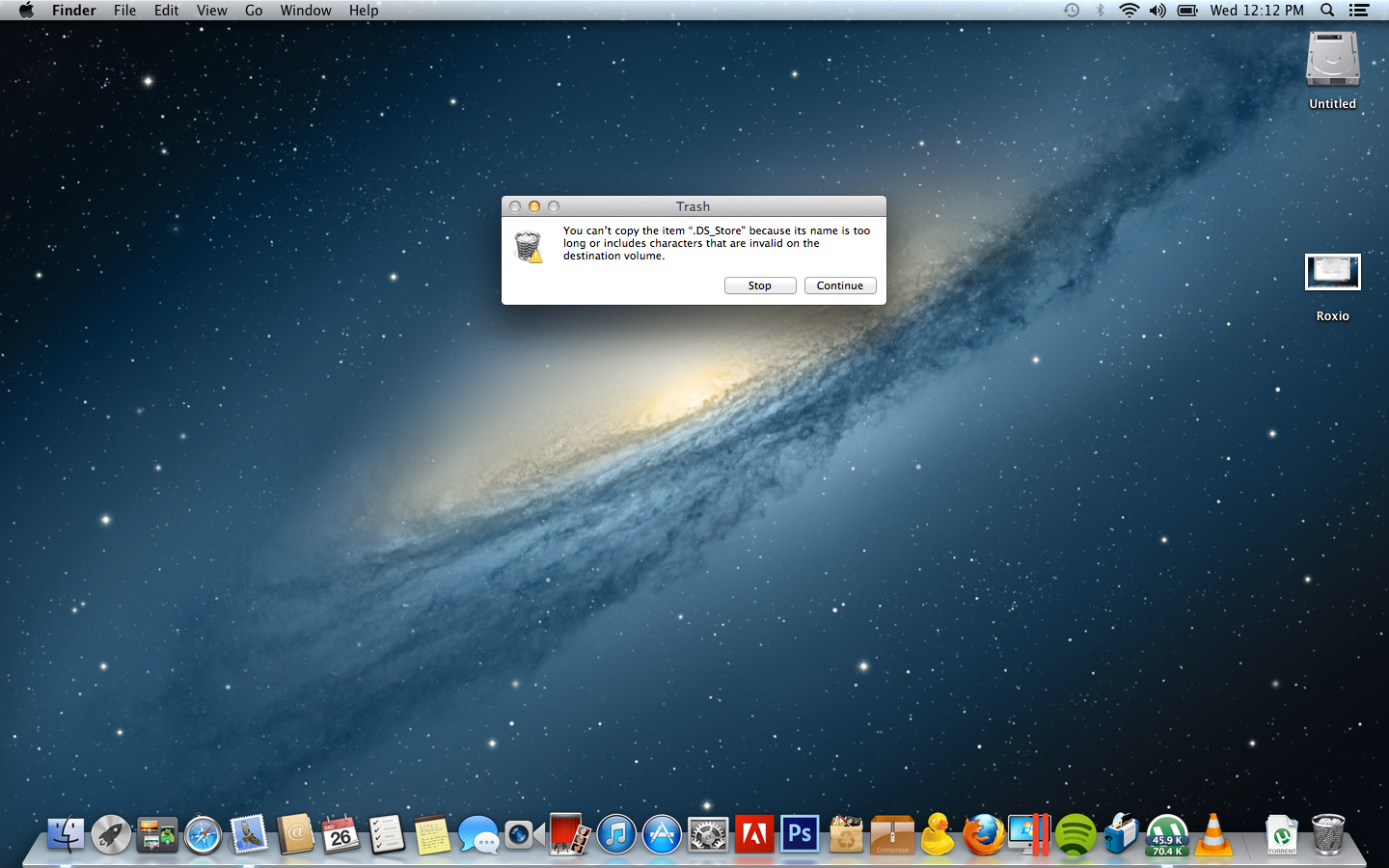Click the clock showing Wed 12:12 PM
This screenshot has width=1389, height=868.
click(x=1257, y=11)
